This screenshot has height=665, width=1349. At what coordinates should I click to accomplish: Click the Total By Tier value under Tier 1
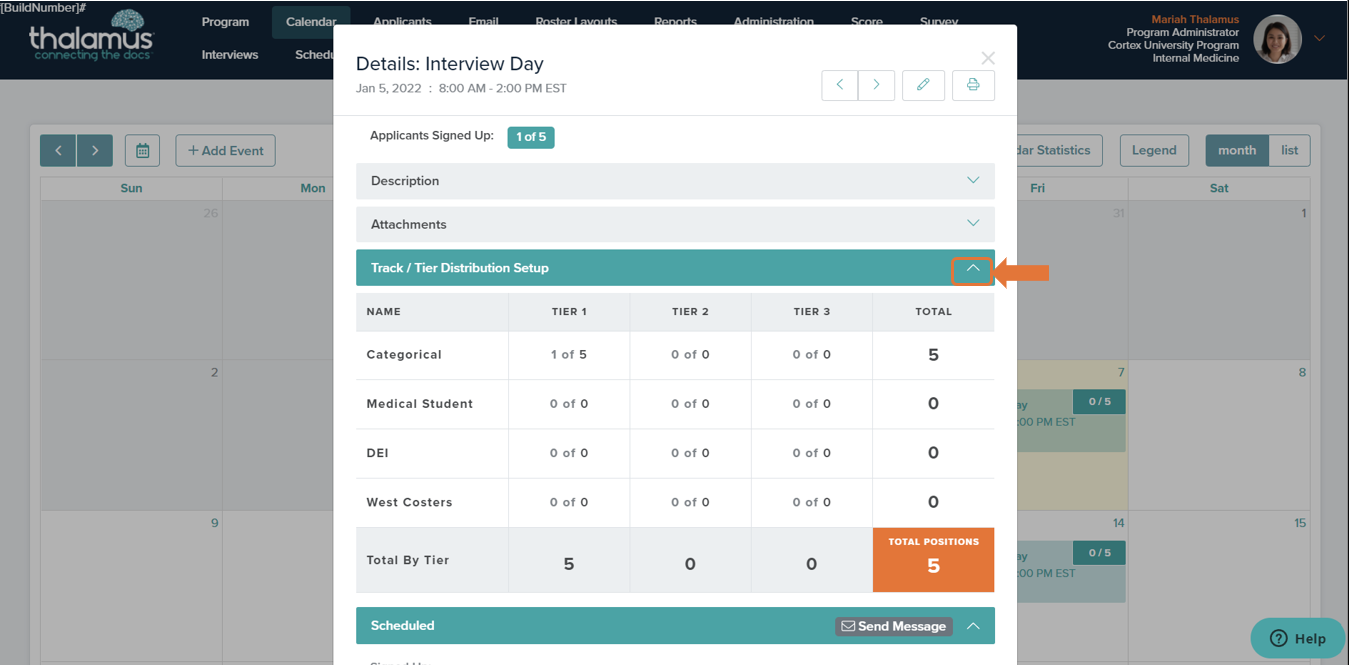tap(569, 564)
